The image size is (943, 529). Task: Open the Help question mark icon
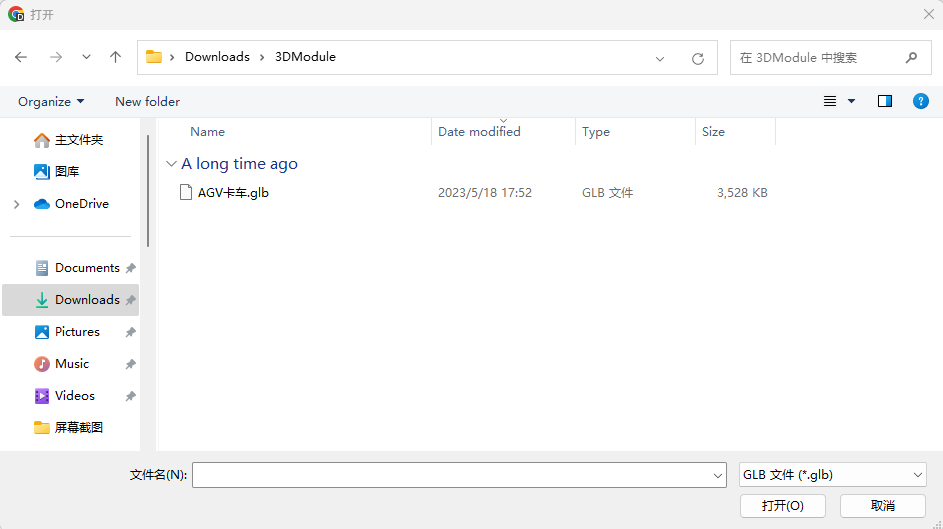tap(921, 101)
